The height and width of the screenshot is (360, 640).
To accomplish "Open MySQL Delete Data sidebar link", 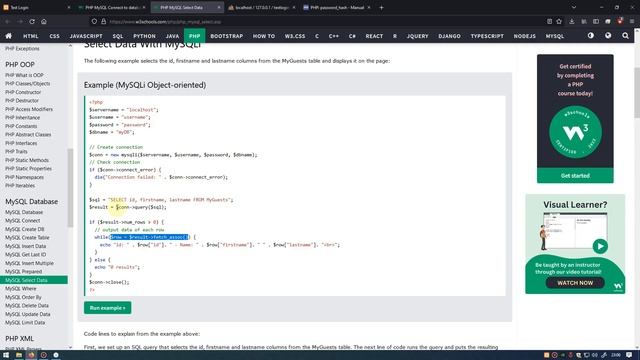I will pyautogui.click(x=27, y=305).
